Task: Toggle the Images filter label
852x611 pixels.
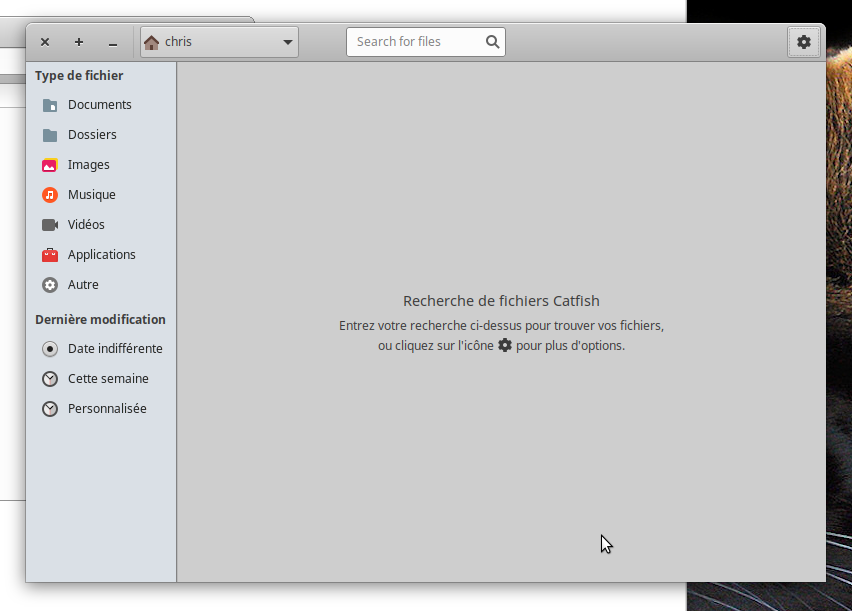Action: 89,165
